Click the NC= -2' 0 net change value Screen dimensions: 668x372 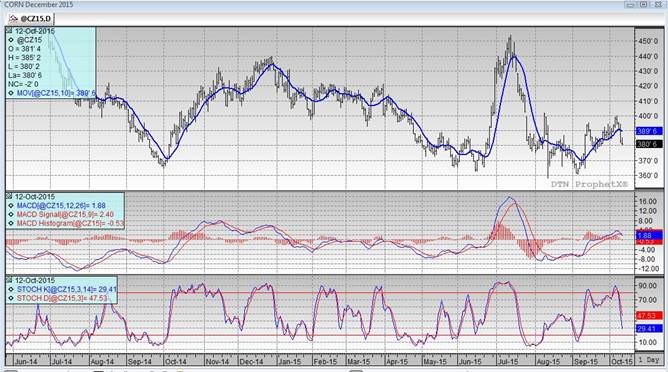(x=23, y=84)
